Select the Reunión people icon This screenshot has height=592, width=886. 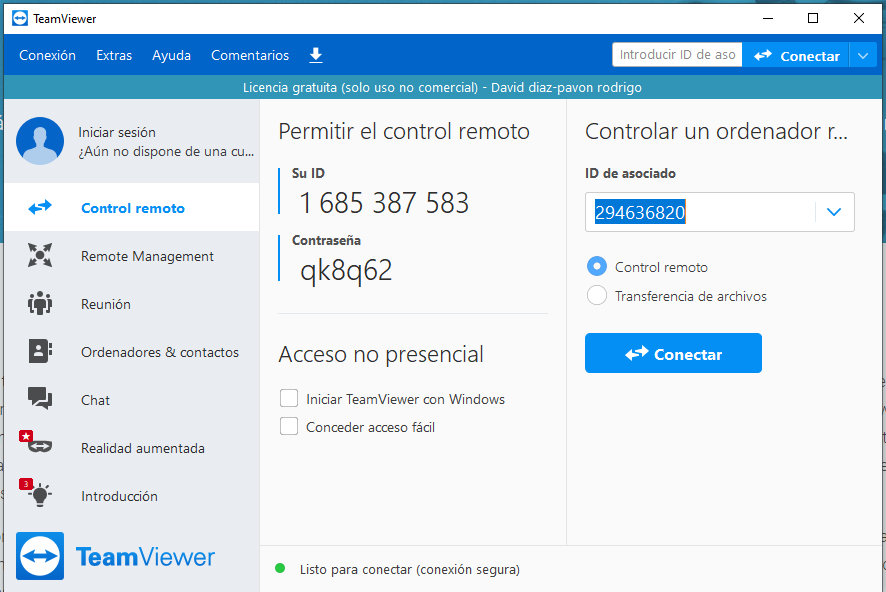coord(40,304)
